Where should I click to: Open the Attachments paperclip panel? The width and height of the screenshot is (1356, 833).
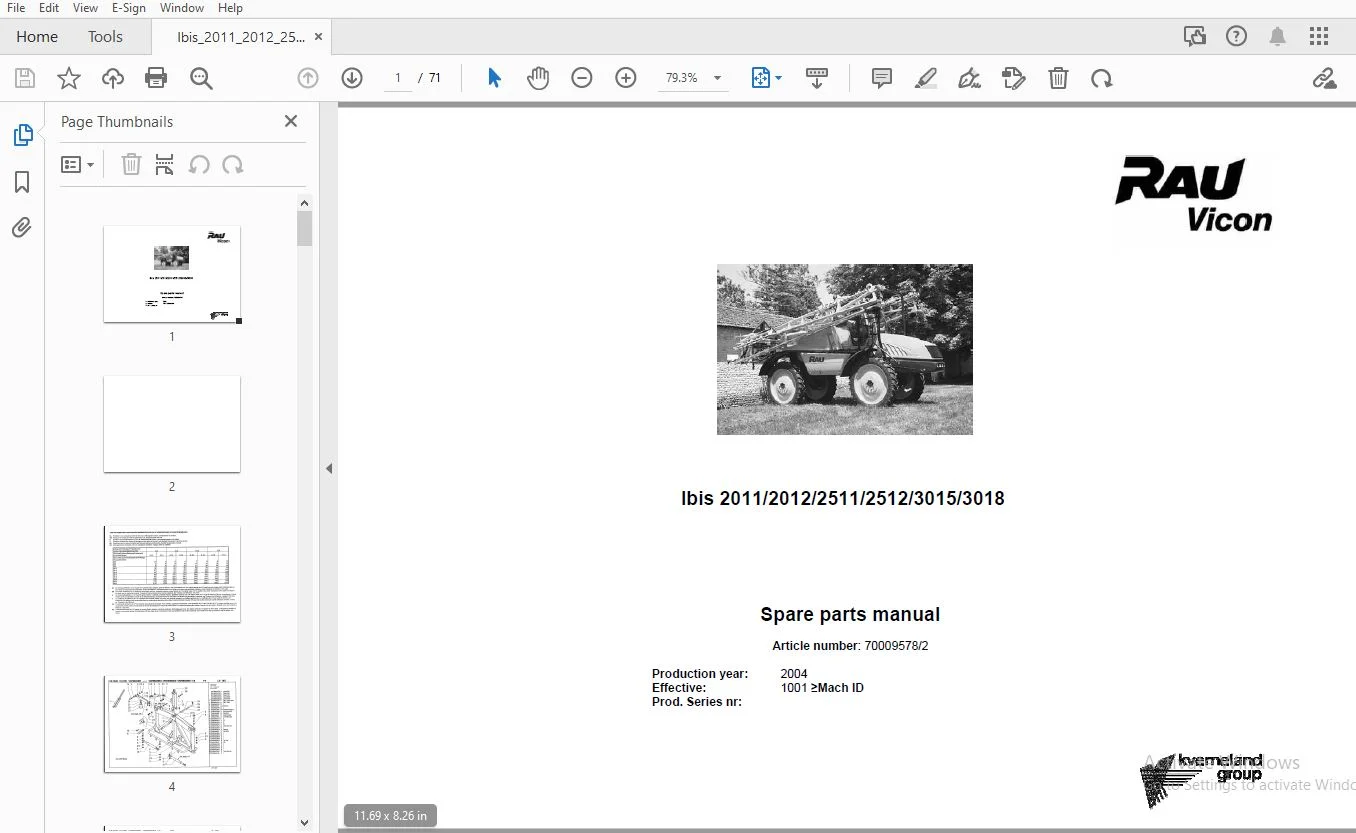coord(22,228)
